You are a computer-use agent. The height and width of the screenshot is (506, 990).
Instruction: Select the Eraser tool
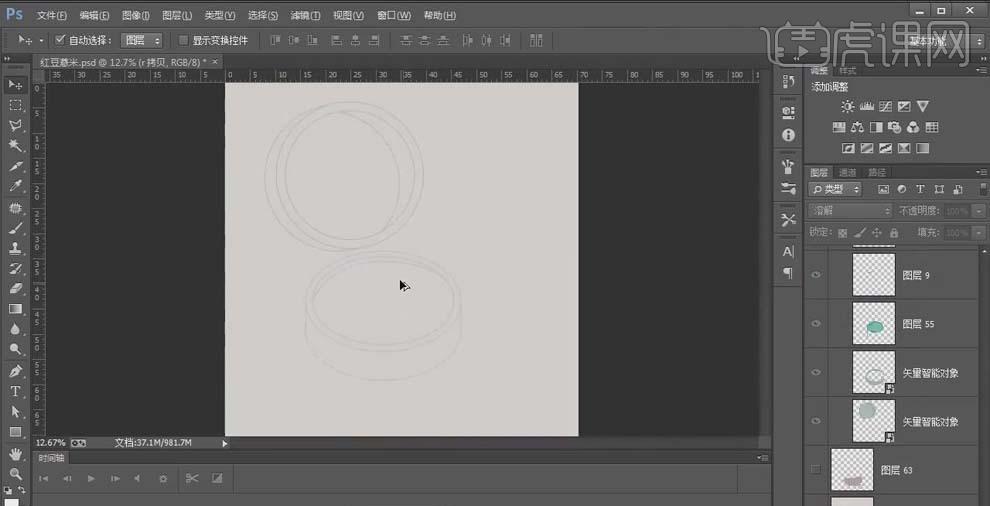(x=16, y=288)
